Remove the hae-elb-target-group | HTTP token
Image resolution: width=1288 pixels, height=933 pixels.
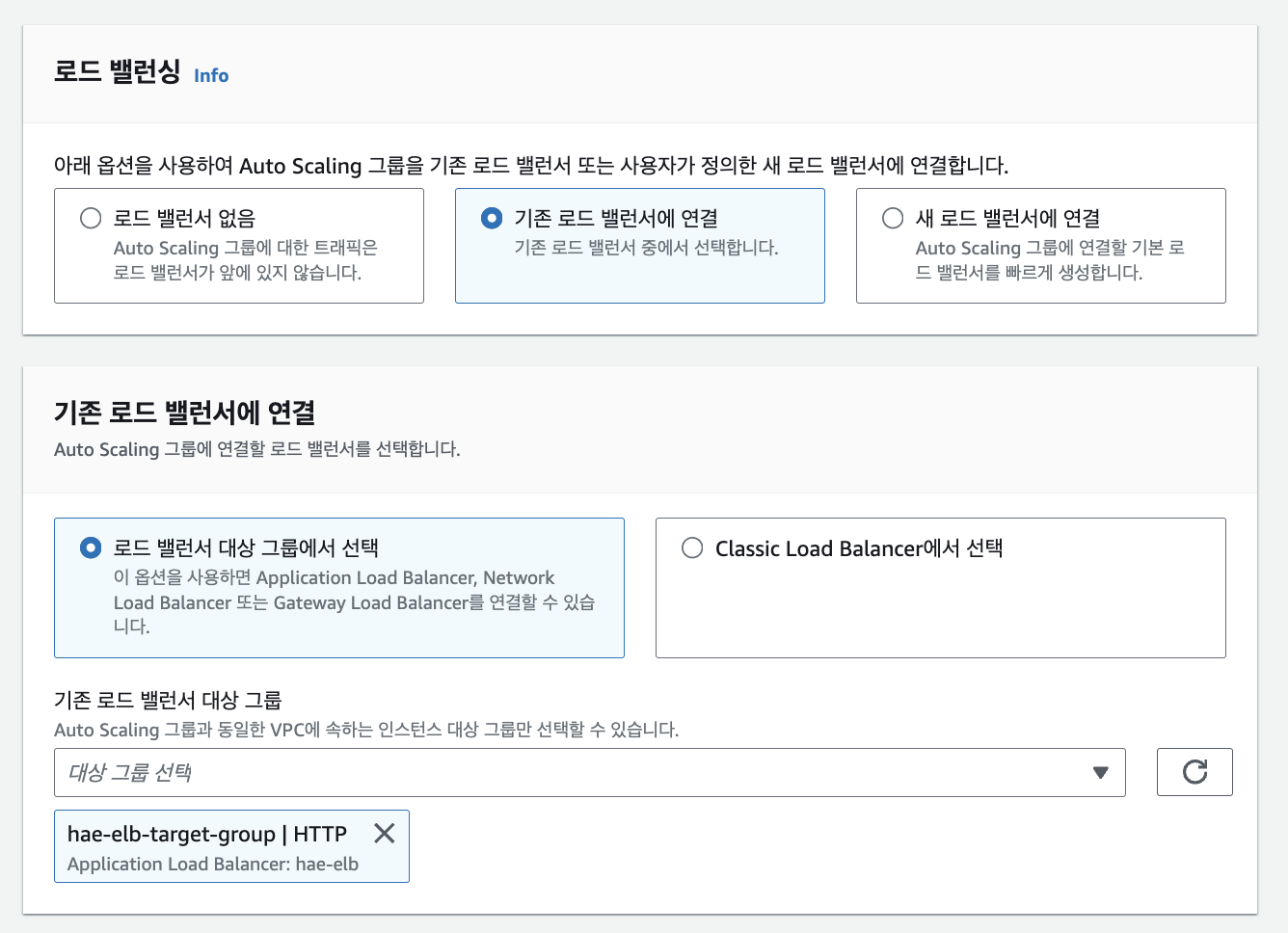coord(384,834)
